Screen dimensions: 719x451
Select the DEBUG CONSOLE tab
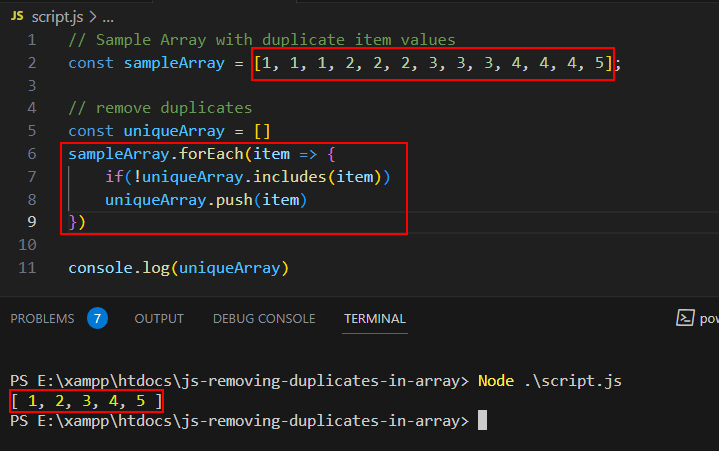pos(264,319)
